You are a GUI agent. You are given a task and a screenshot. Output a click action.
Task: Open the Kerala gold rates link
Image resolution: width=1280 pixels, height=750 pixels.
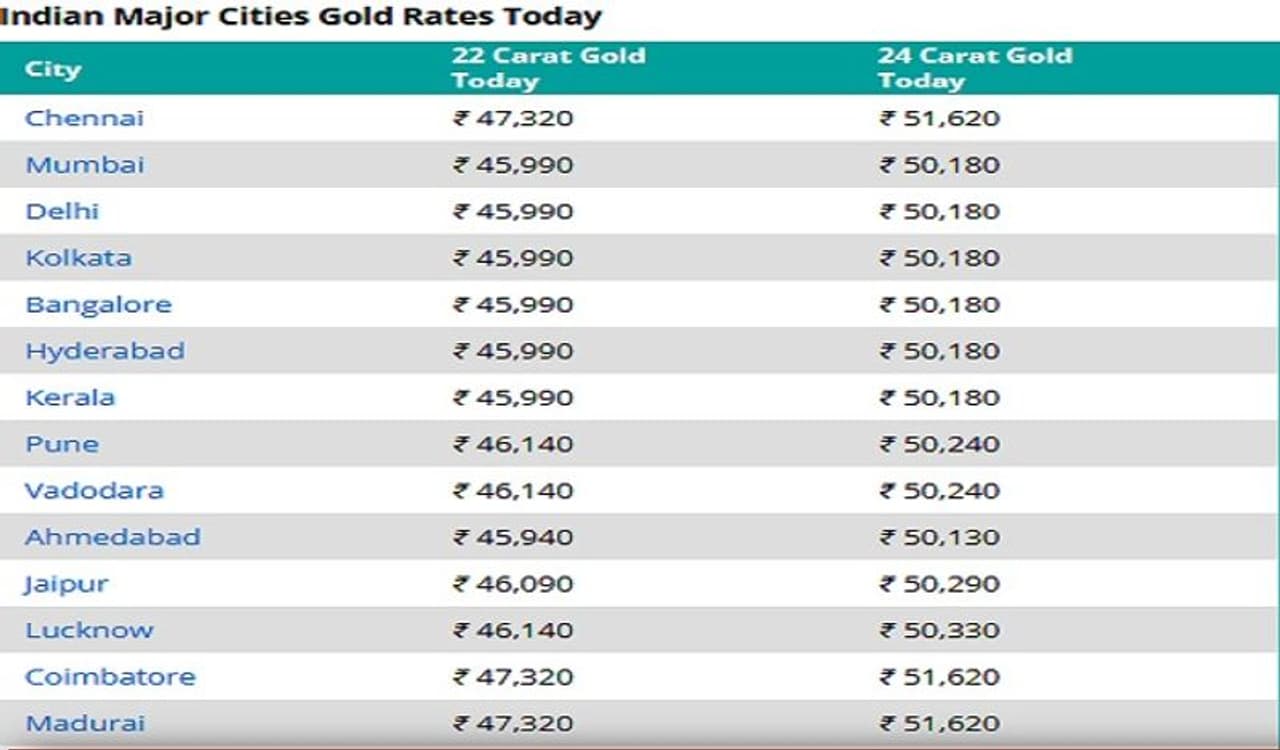[x=70, y=397]
